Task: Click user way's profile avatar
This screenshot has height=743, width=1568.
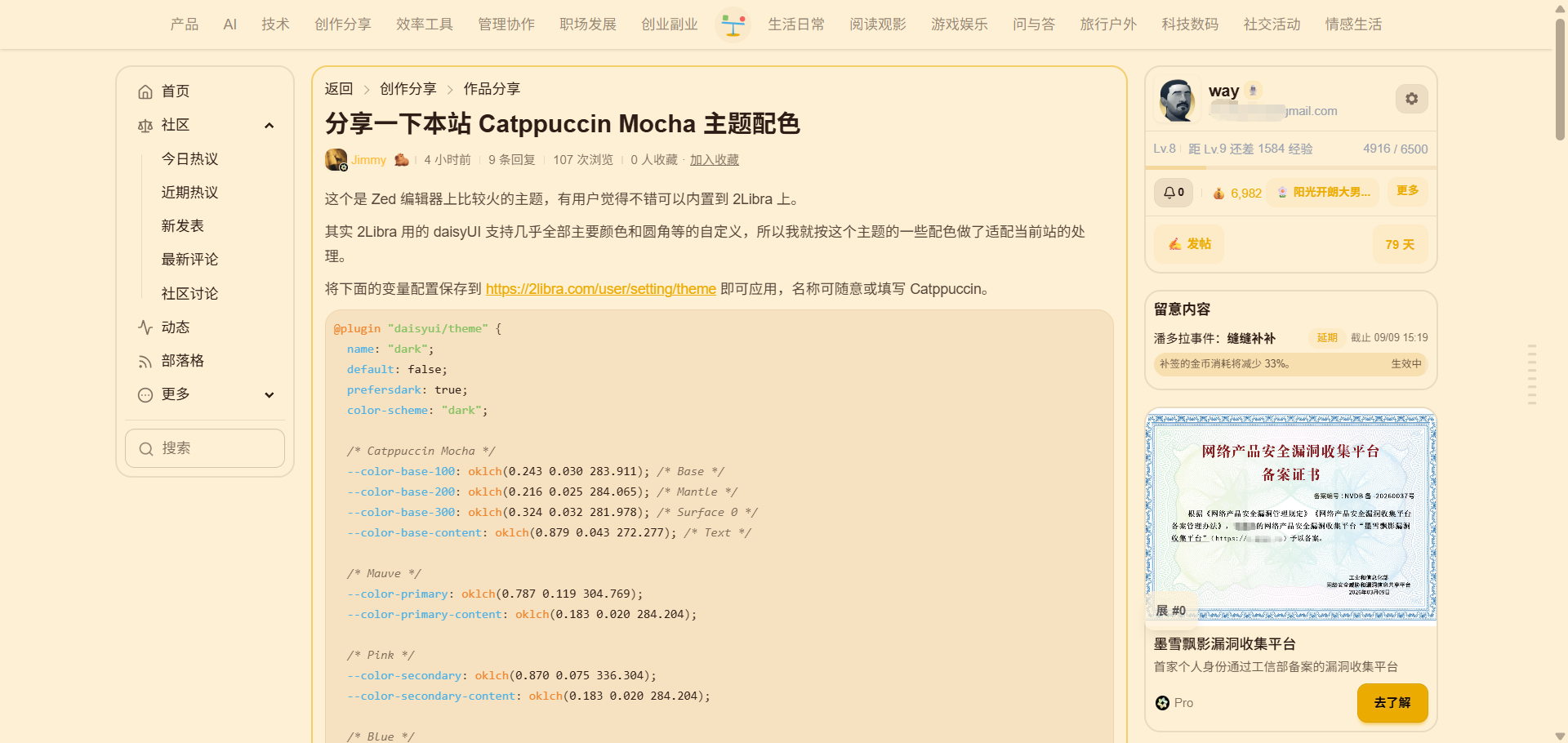Action: [1177, 100]
